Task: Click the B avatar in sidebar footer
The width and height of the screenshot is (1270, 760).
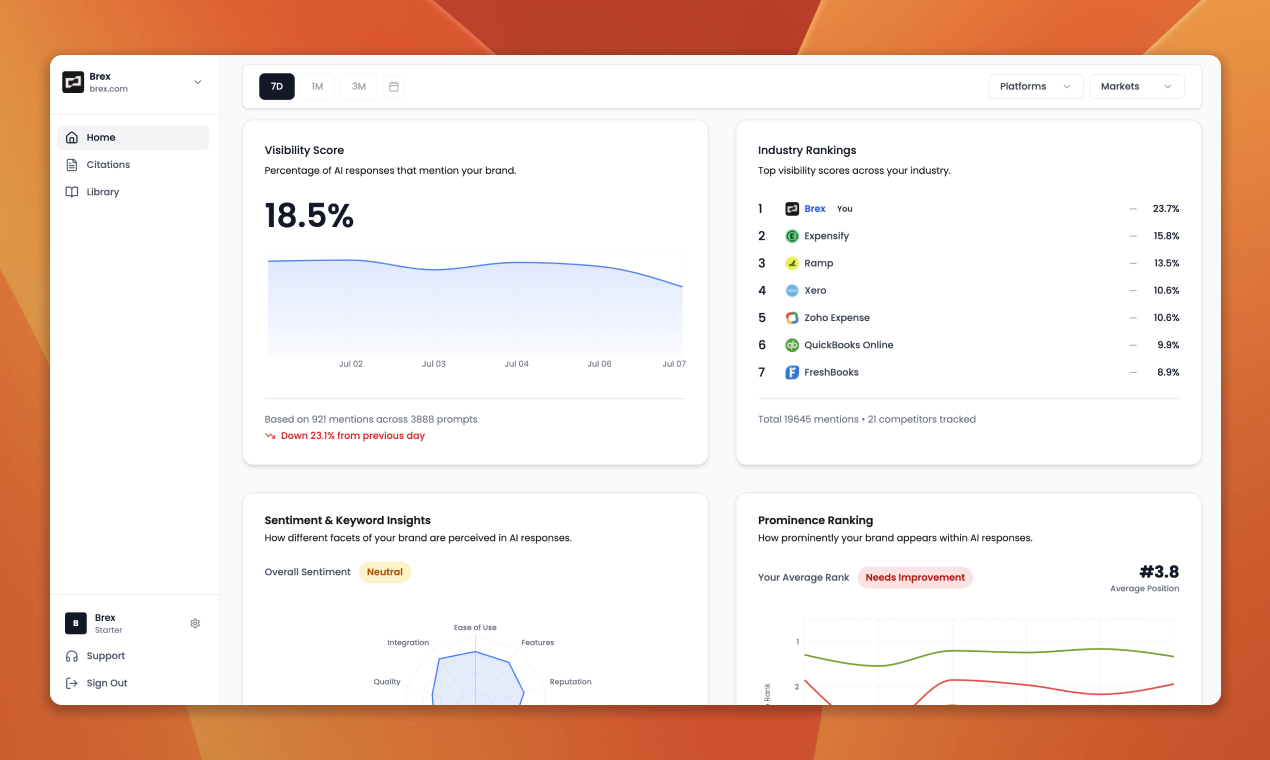Action: click(76, 623)
